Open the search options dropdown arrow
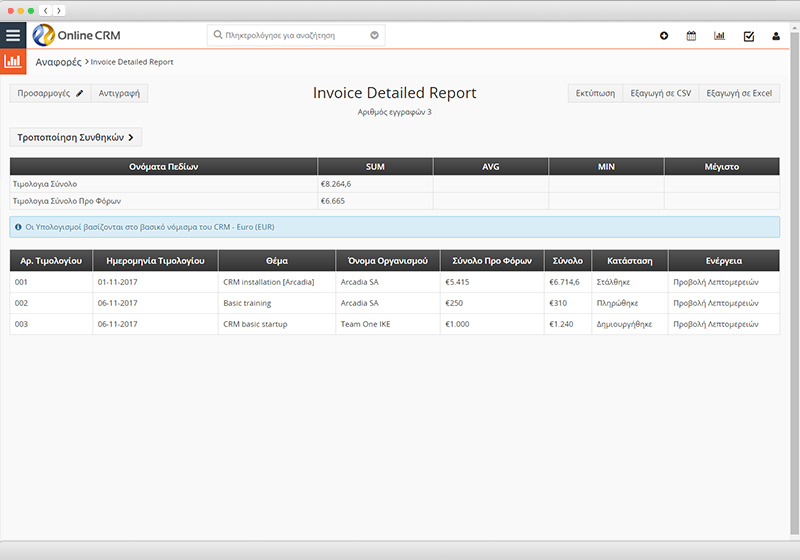The image size is (800, 560). (x=374, y=35)
